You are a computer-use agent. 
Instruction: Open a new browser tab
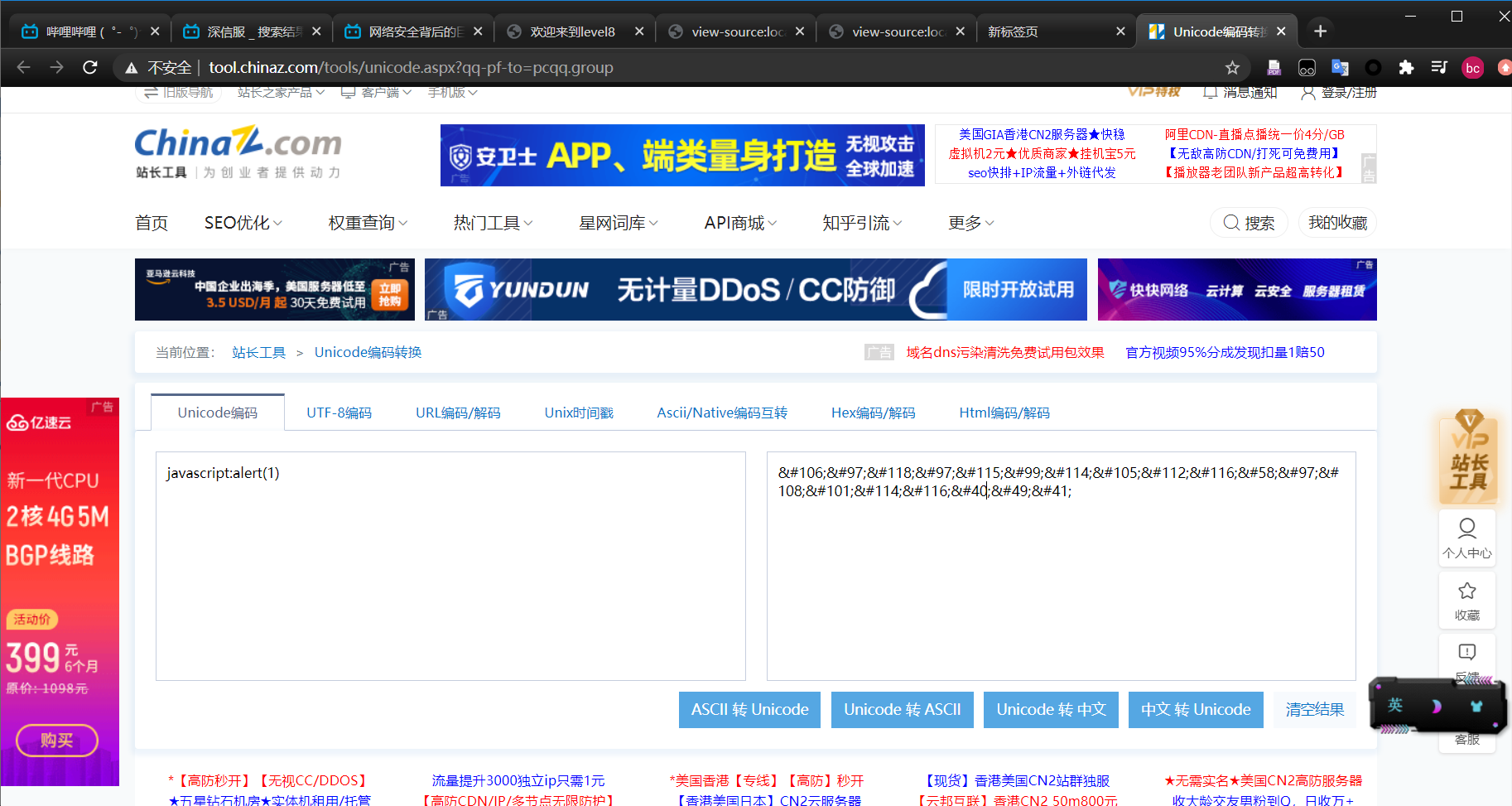click(x=1320, y=31)
